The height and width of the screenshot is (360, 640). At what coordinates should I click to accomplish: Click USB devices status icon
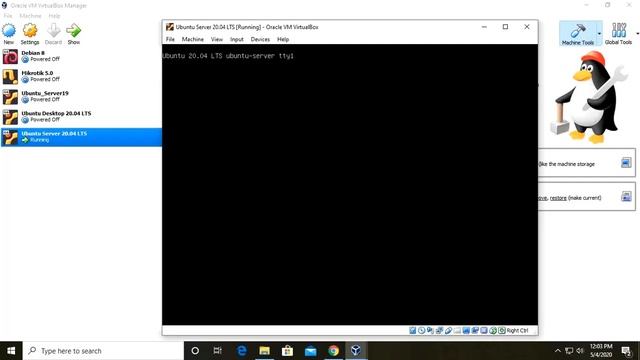[448, 331]
